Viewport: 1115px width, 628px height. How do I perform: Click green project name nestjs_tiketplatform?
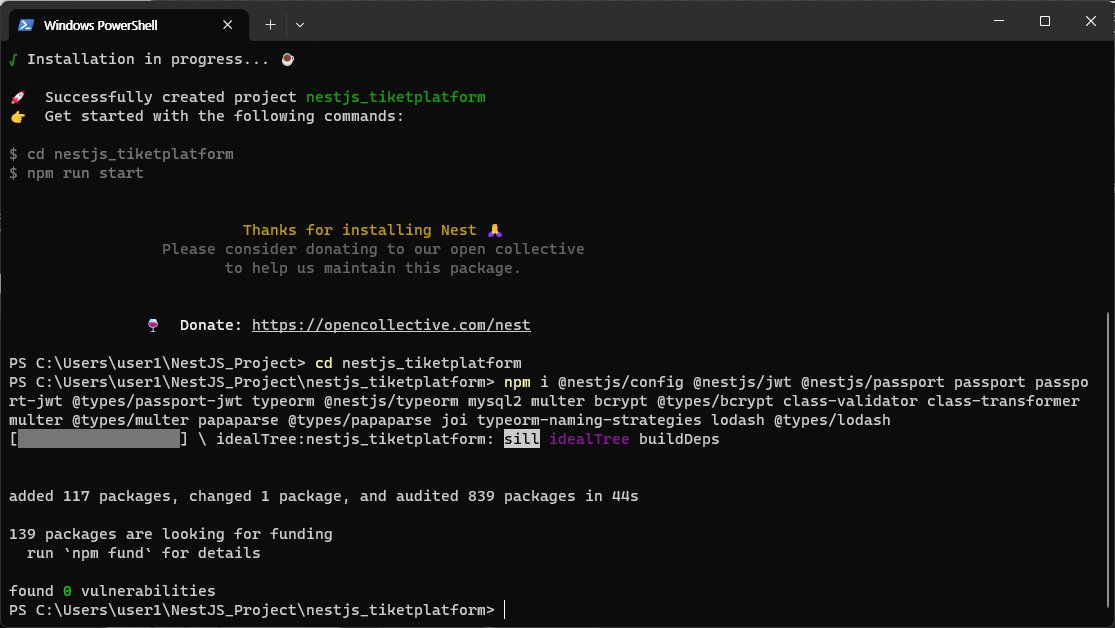point(395,97)
